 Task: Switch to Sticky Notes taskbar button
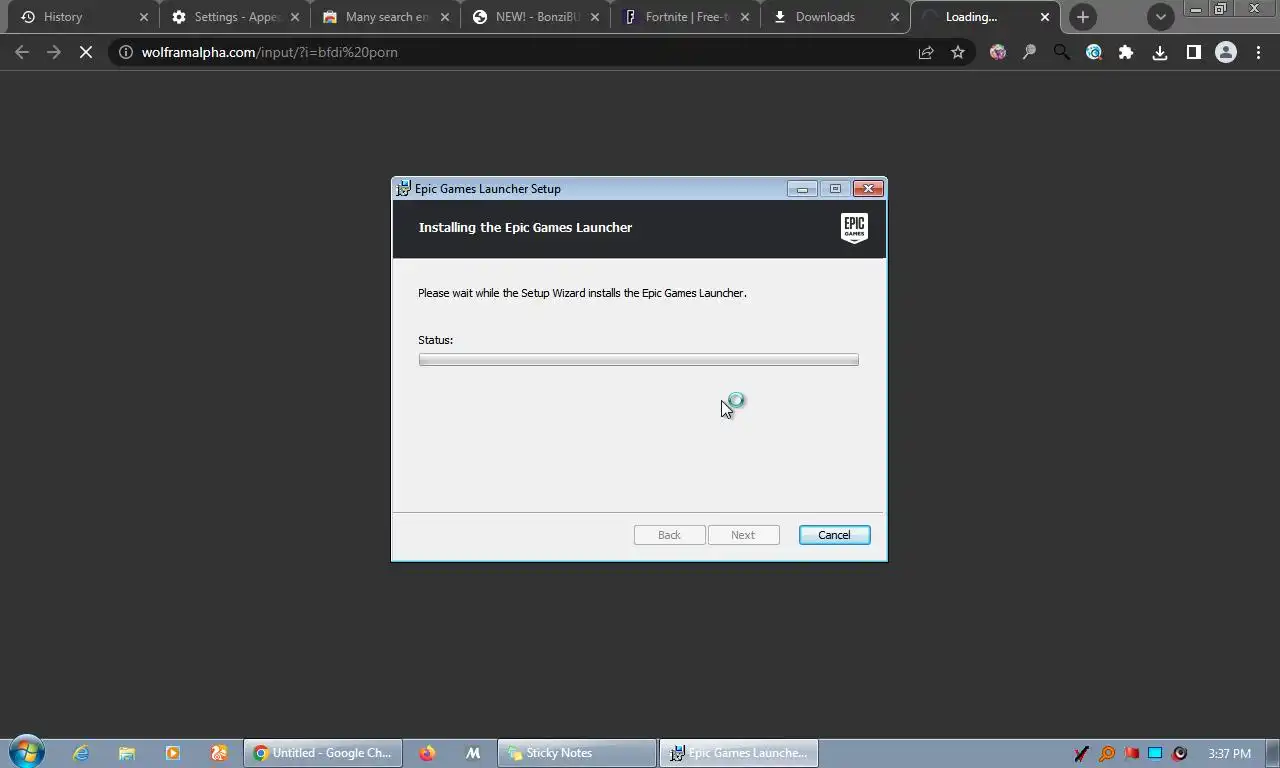pyautogui.click(x=577, y=753)
